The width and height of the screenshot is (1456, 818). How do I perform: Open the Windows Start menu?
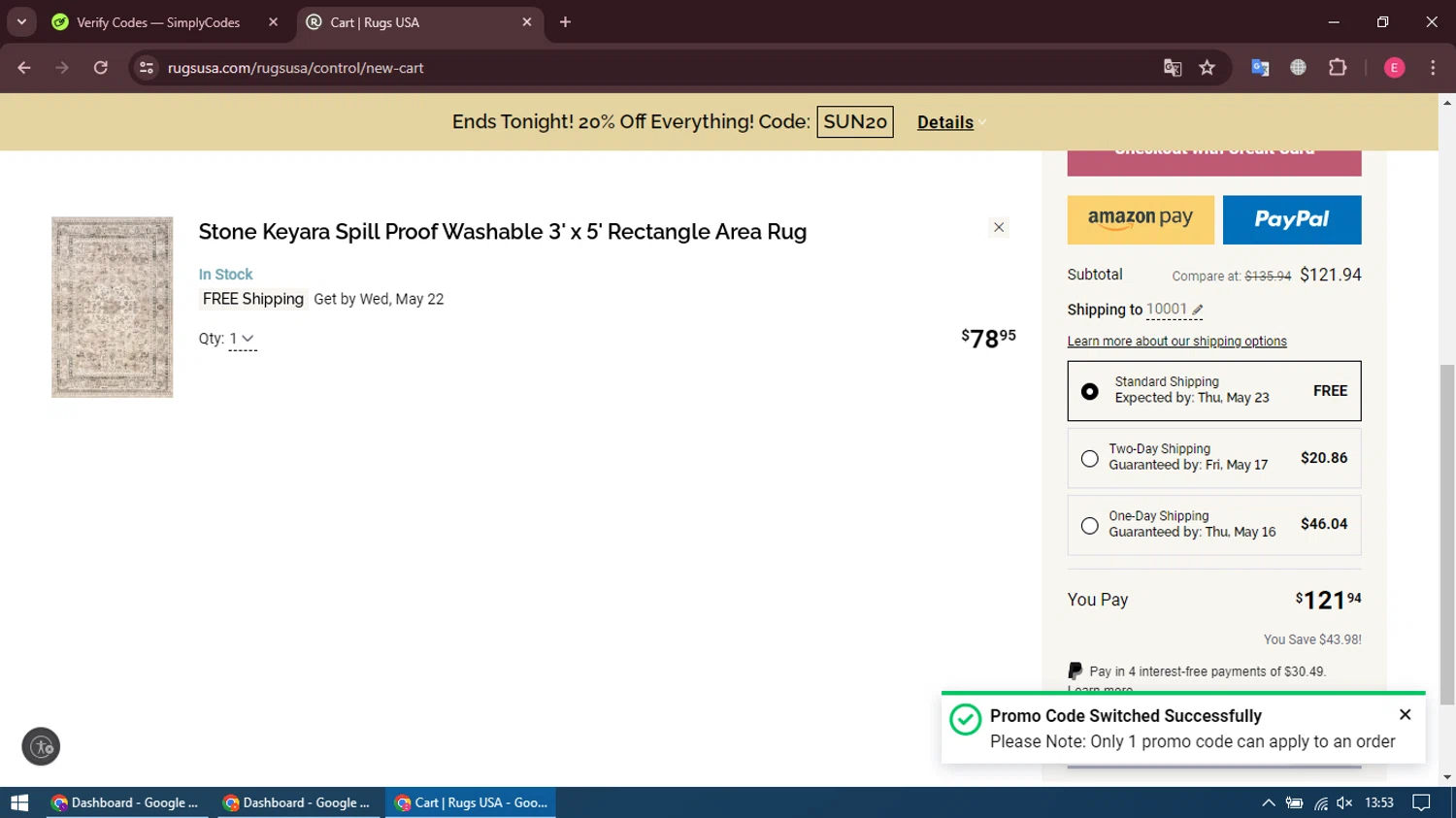tap(19, 802)
